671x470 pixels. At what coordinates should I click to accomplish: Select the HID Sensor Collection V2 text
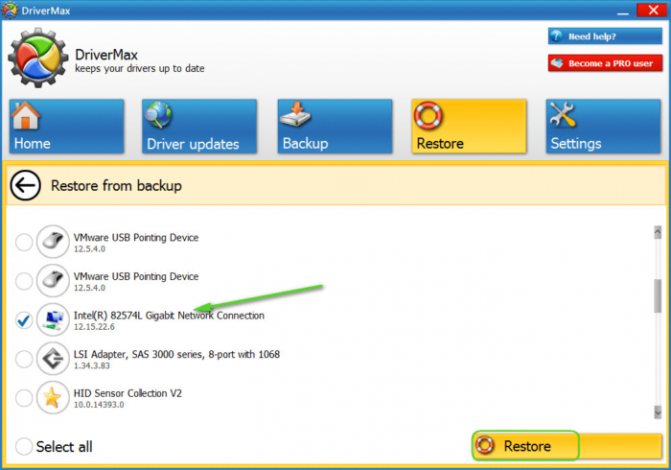pos(128,393)
